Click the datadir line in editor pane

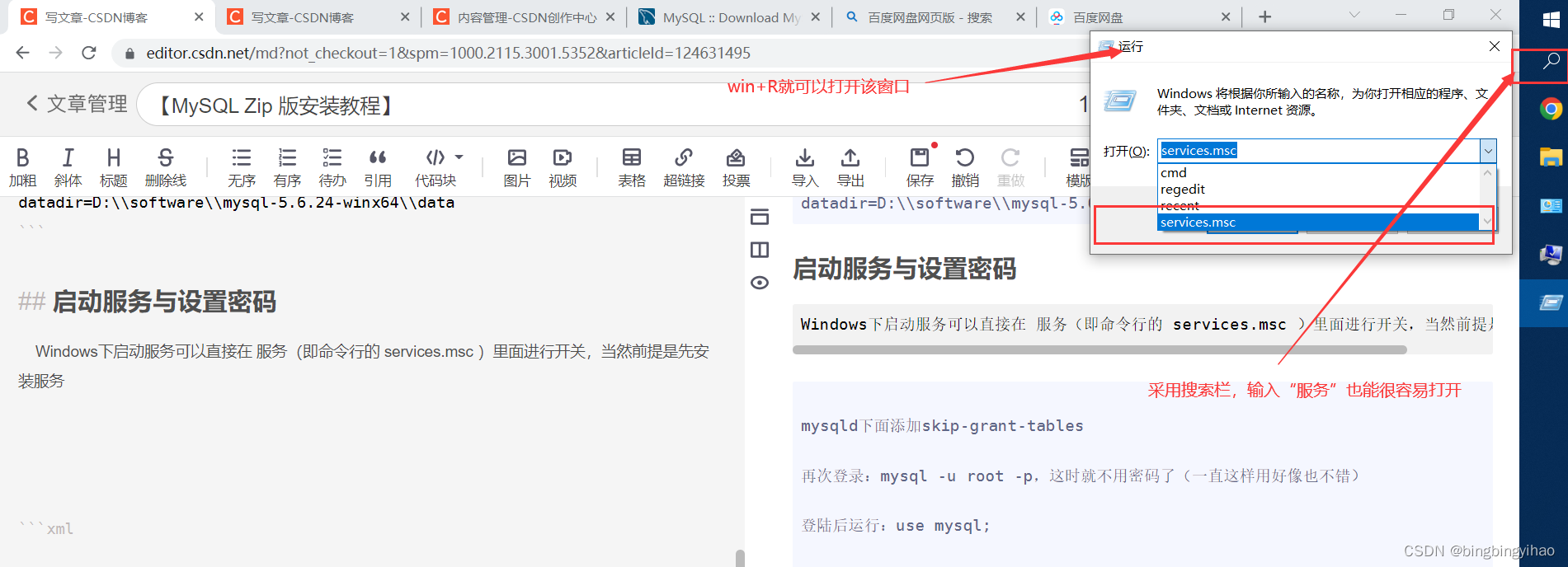click(x=237, y=203)
